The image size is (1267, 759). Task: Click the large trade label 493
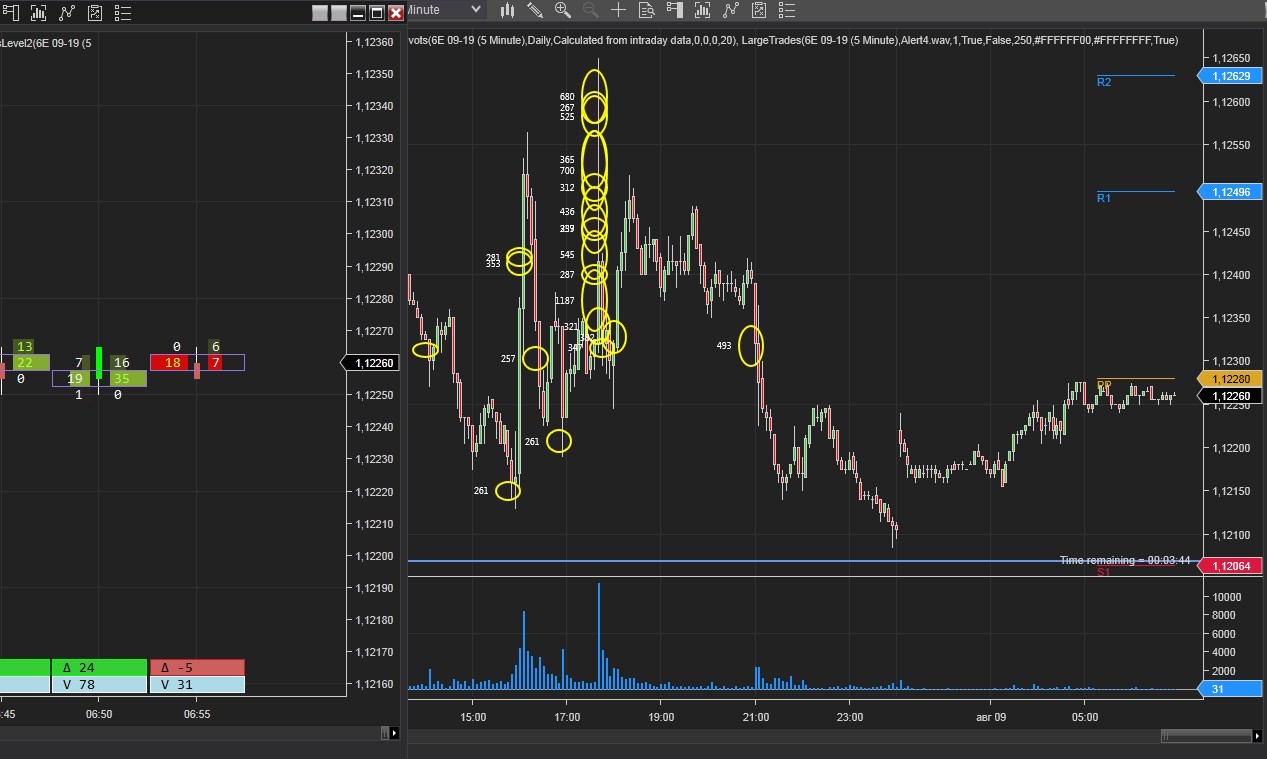tap(724, 346)
